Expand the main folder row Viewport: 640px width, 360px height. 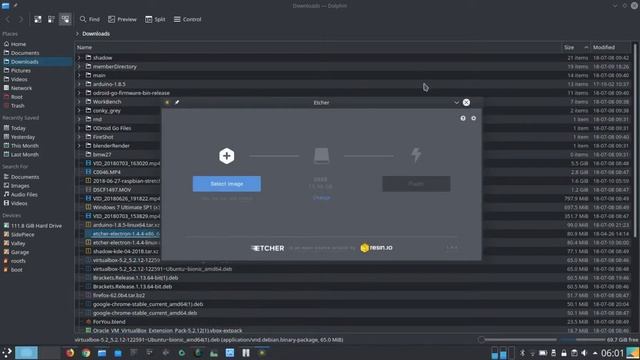[x=80, y=76]
